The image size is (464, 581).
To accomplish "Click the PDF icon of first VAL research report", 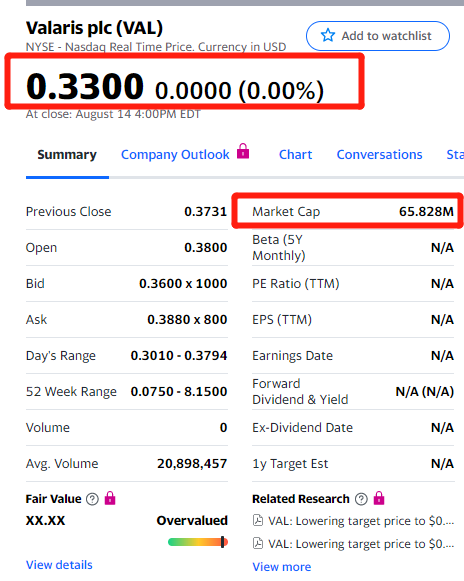I will 258,521.
